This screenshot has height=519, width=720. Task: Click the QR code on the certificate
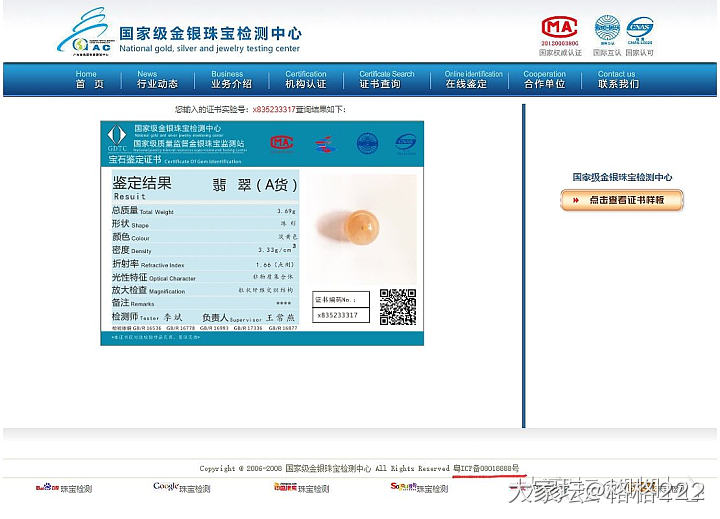point(397,307)
